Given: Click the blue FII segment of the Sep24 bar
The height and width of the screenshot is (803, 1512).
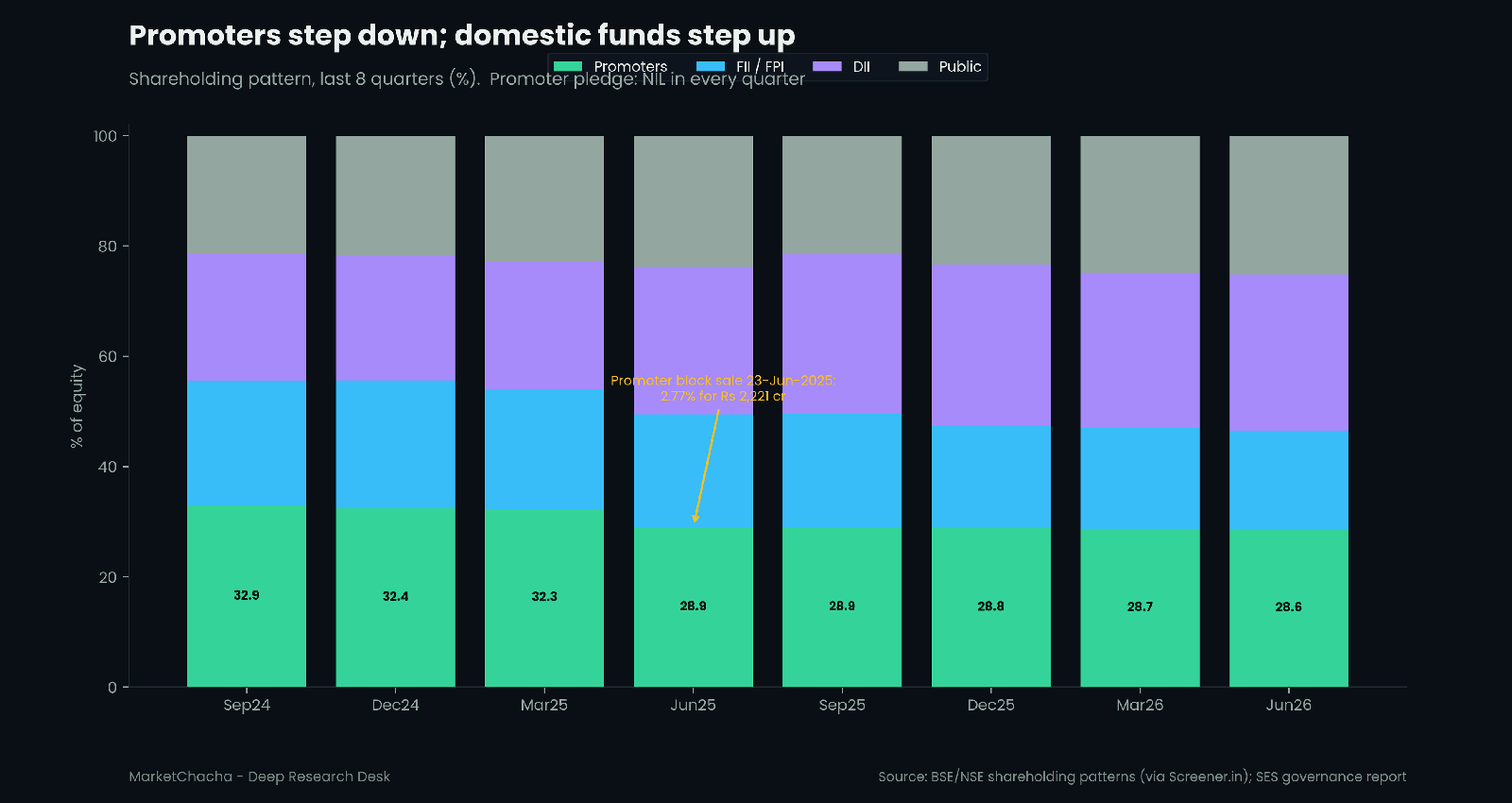Looking at the screenshot, I should click(247, 444).
